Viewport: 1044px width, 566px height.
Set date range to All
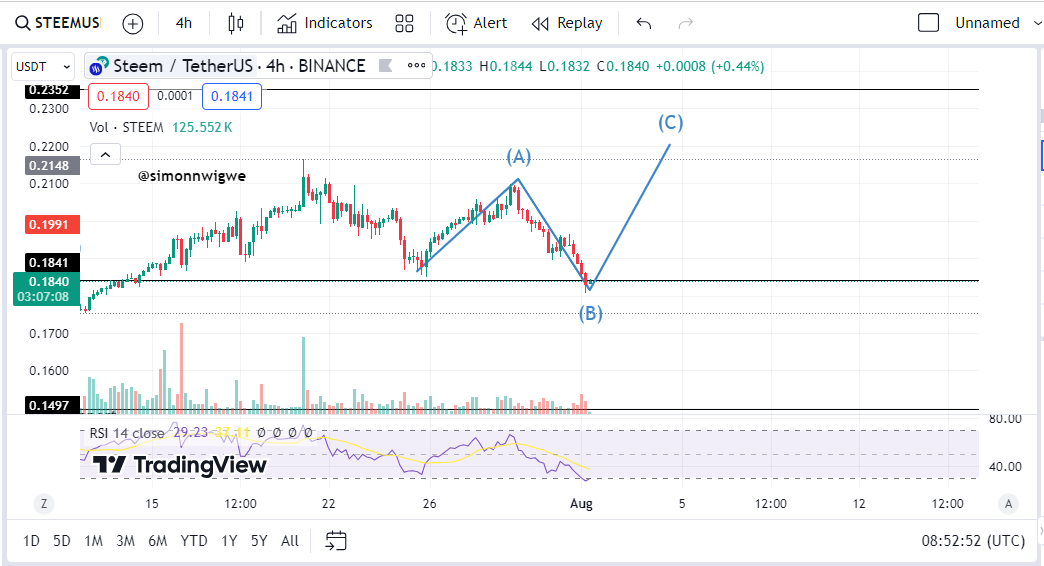pos(290,541)
